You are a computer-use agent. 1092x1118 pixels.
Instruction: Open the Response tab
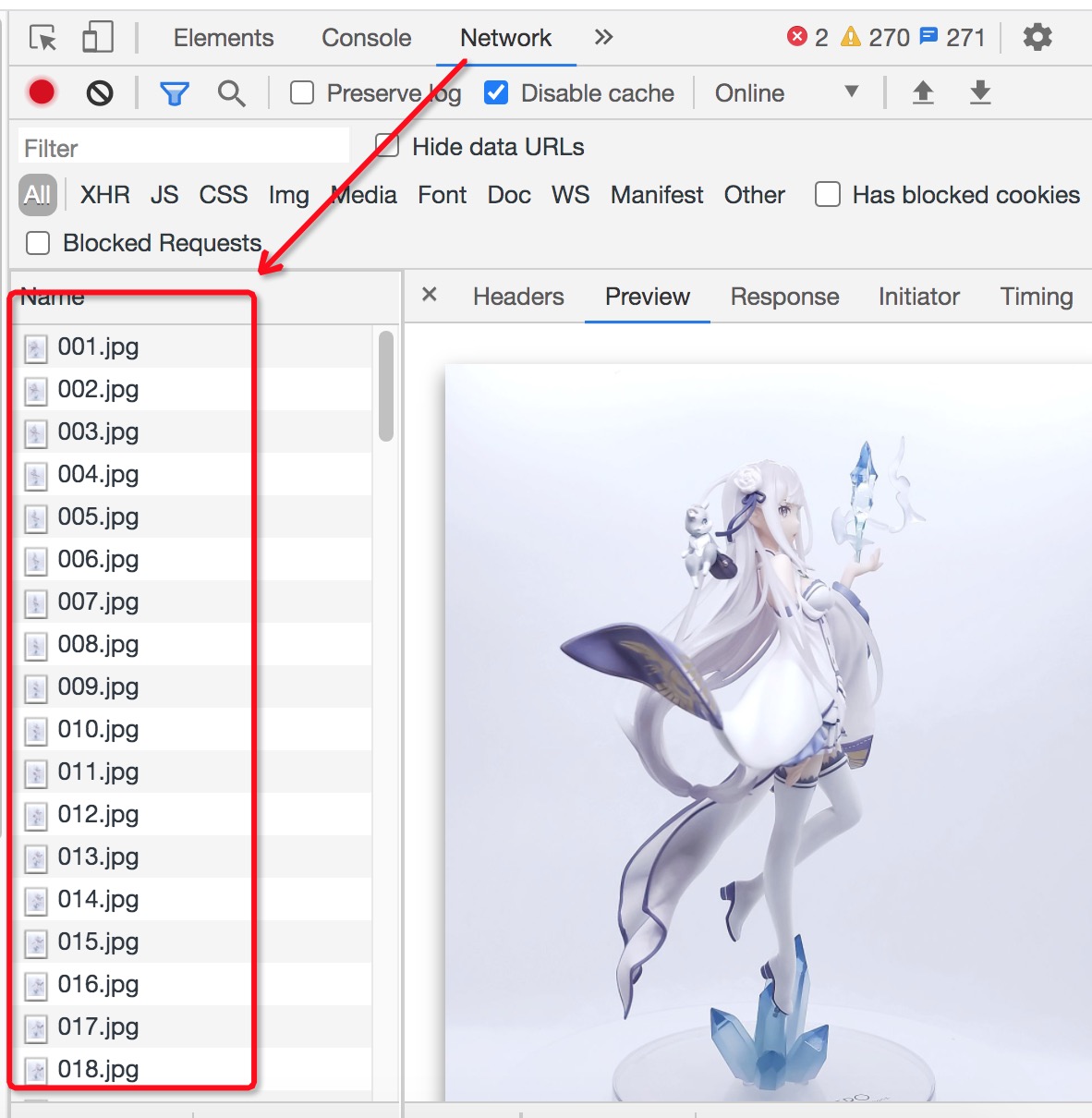tap(785, 297)
